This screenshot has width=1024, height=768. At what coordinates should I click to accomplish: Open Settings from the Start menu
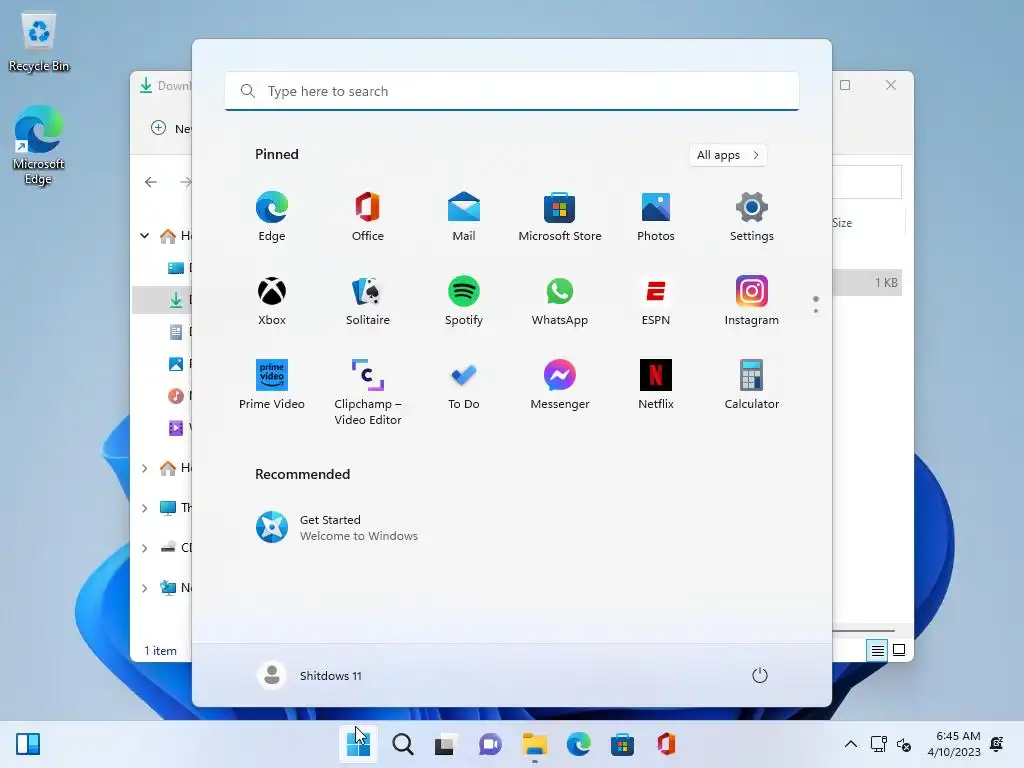(752, 217)
